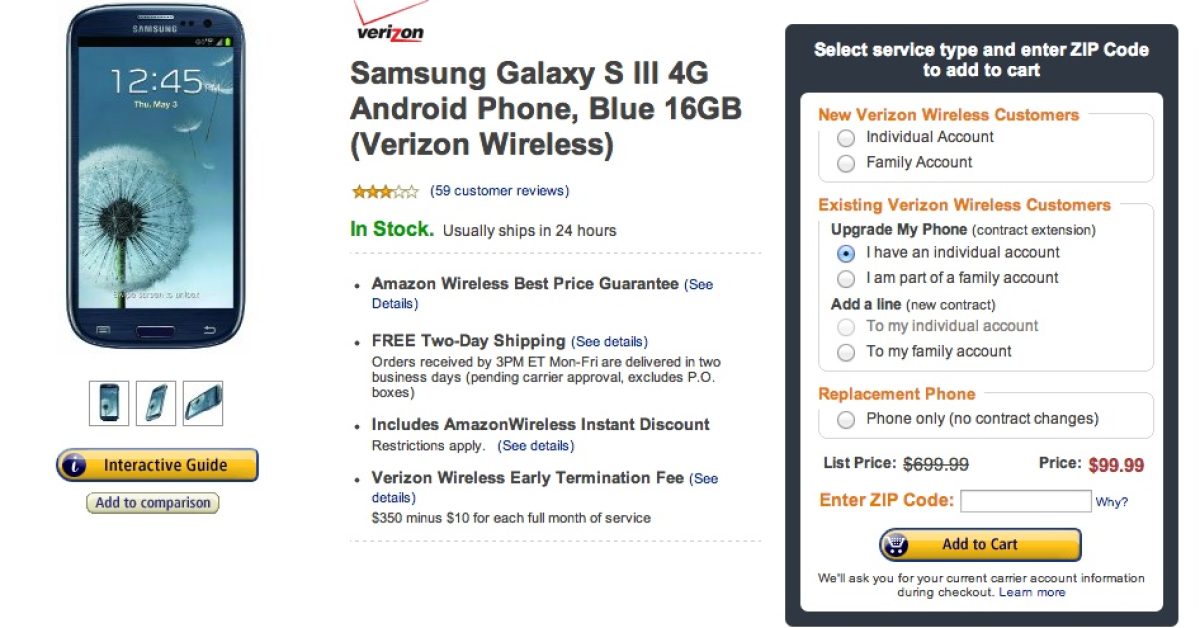Select Family Account for new customers
The image size is (1200, 628).
pyautogui.click(x=846, y=163)
